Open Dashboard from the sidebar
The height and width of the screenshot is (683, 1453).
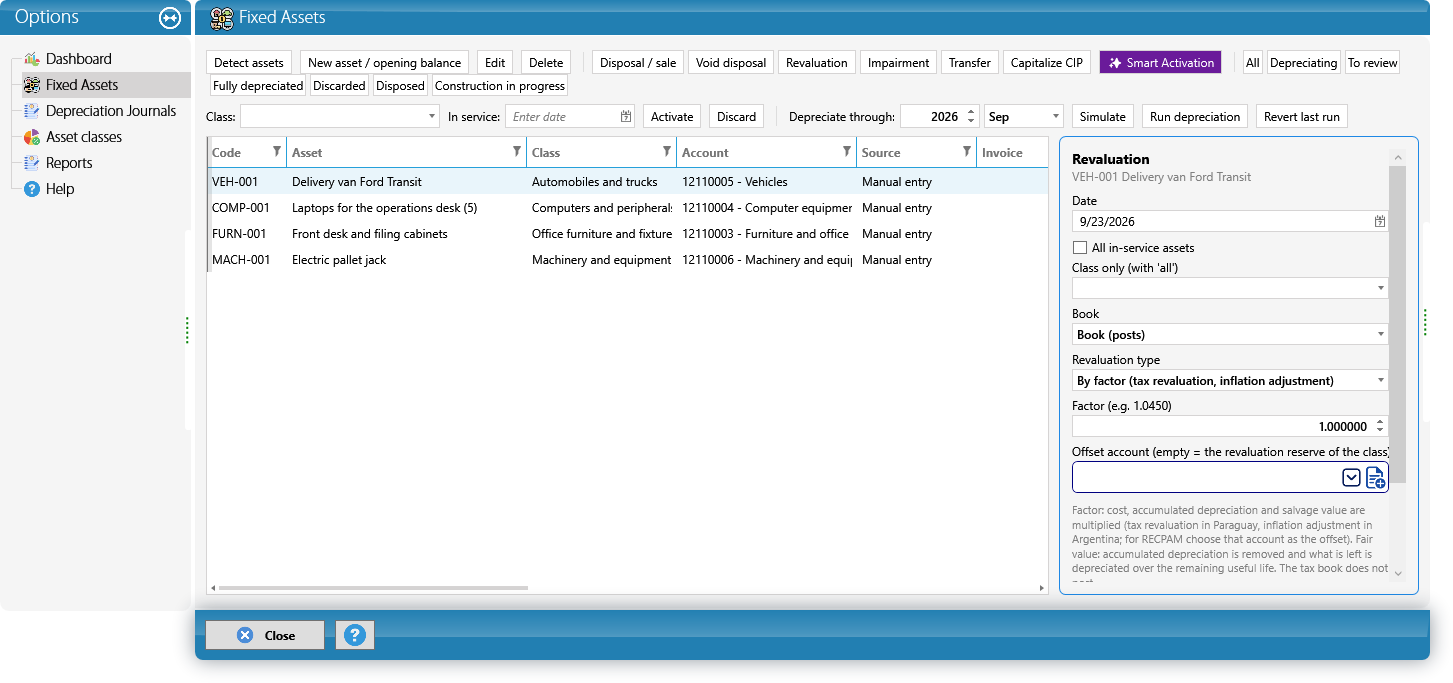pos(79,59)
